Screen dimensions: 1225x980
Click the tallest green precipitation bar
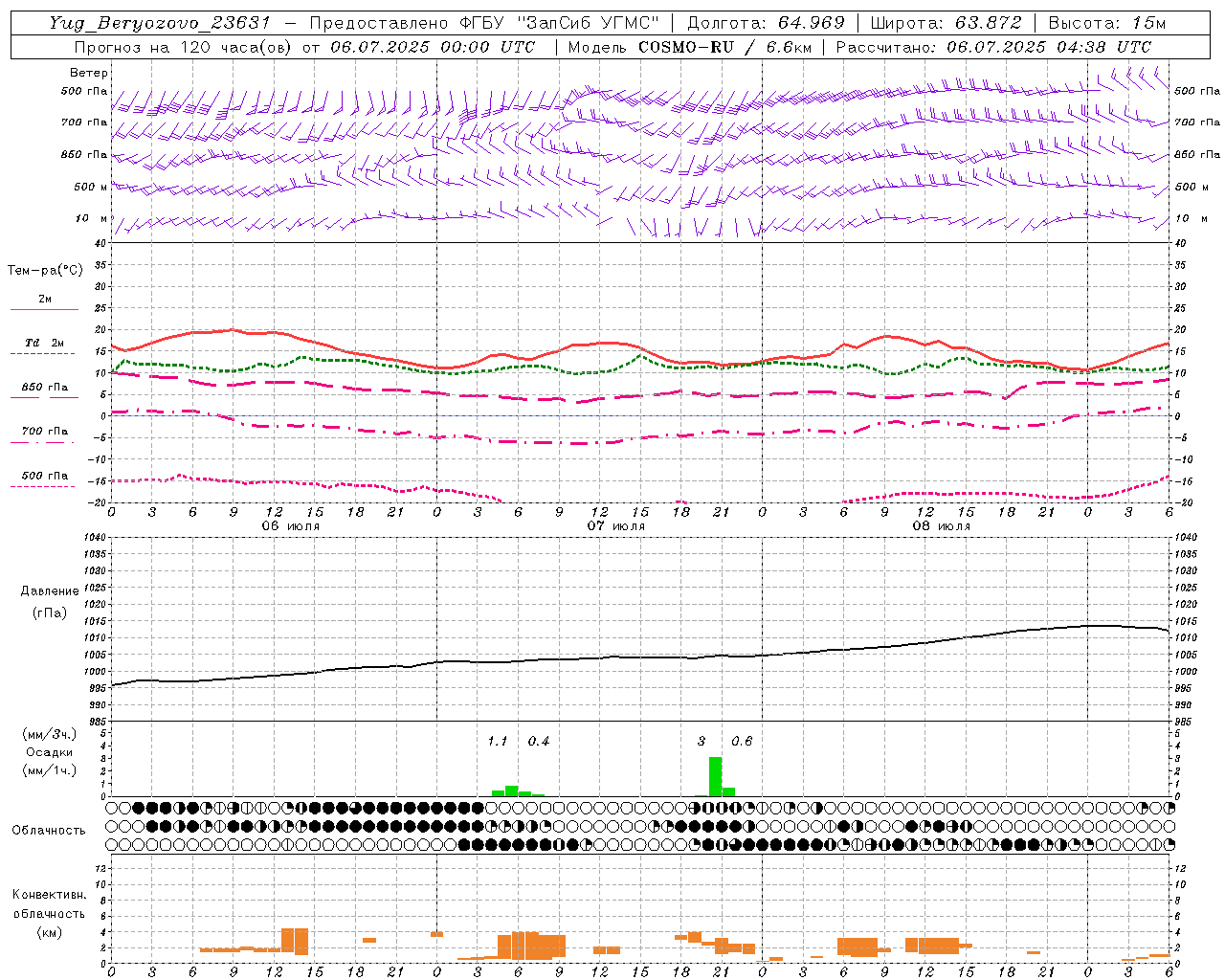[x=715, y=776]
